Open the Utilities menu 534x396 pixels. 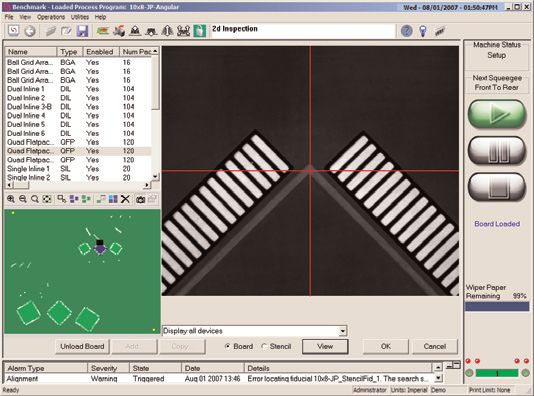click(x=80, y=17)
